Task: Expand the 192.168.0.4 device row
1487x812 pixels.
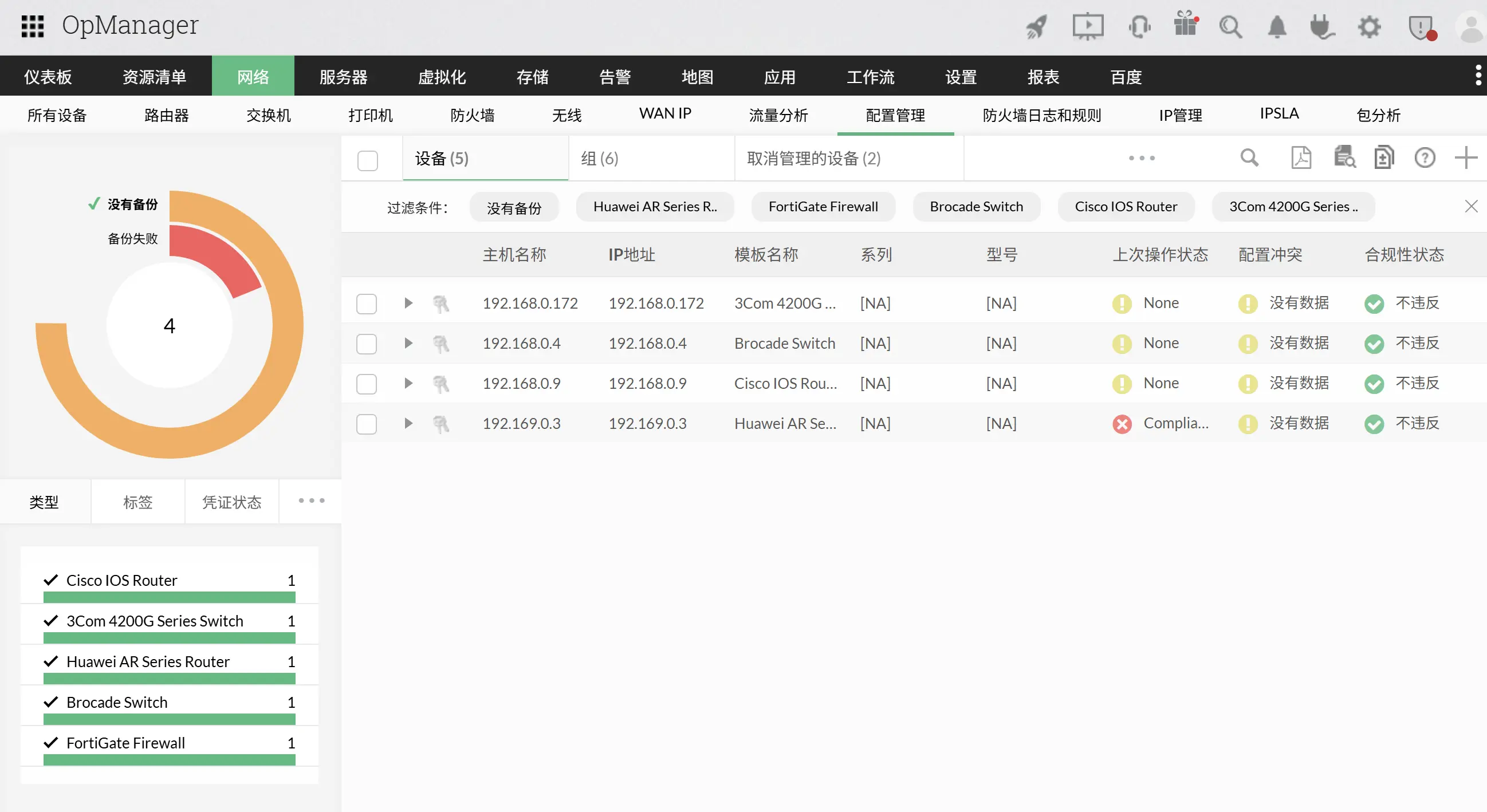Action: point(408,344)
